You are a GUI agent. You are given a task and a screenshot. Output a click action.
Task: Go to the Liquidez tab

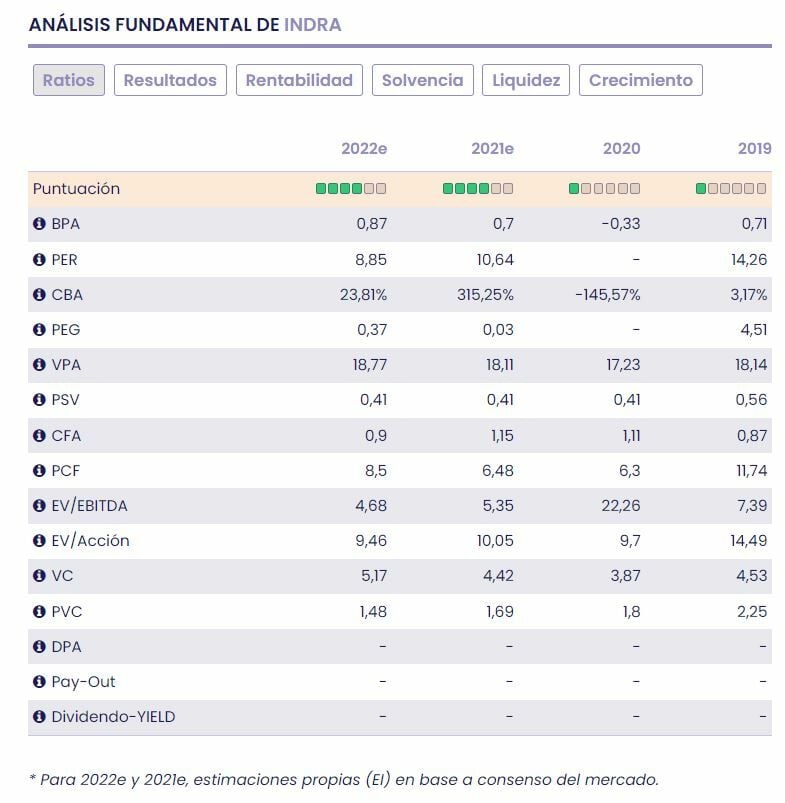click(x=526, y=81)
